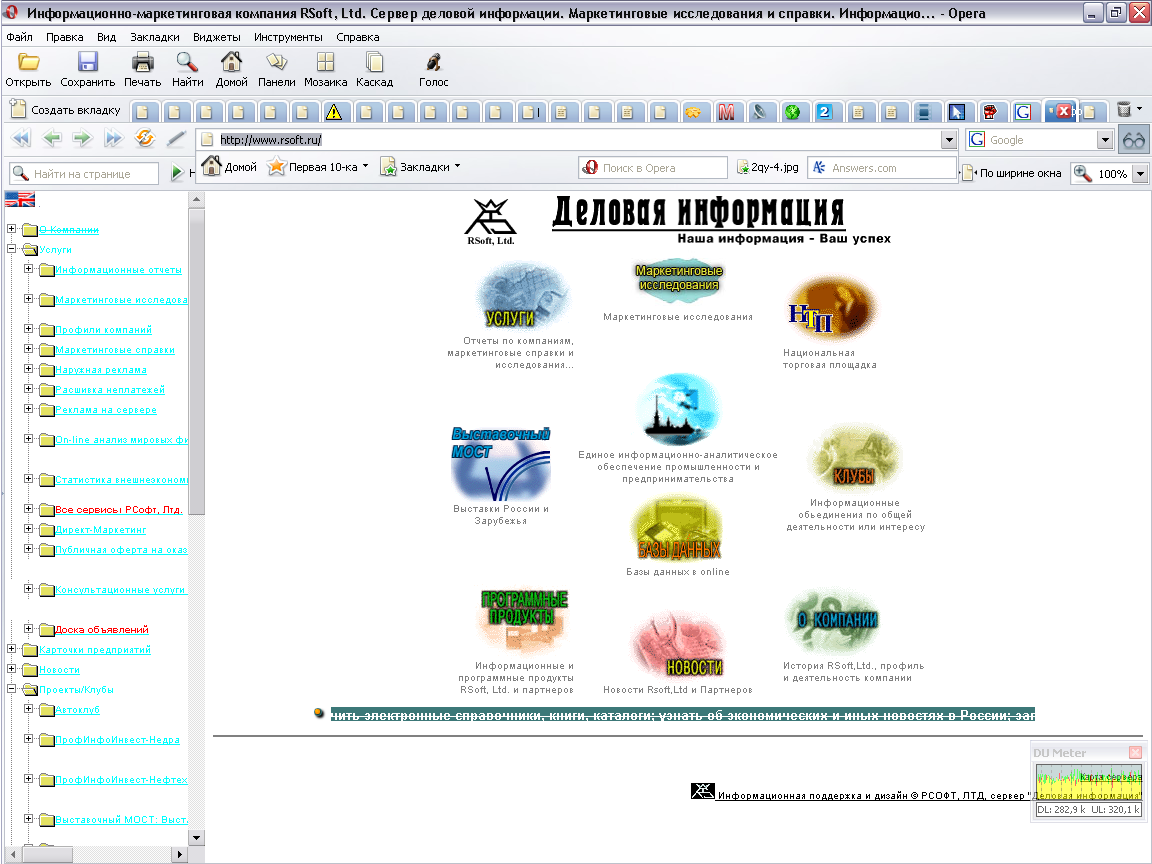
Task: Click the Forward green arrow icon
Action: 82,137
